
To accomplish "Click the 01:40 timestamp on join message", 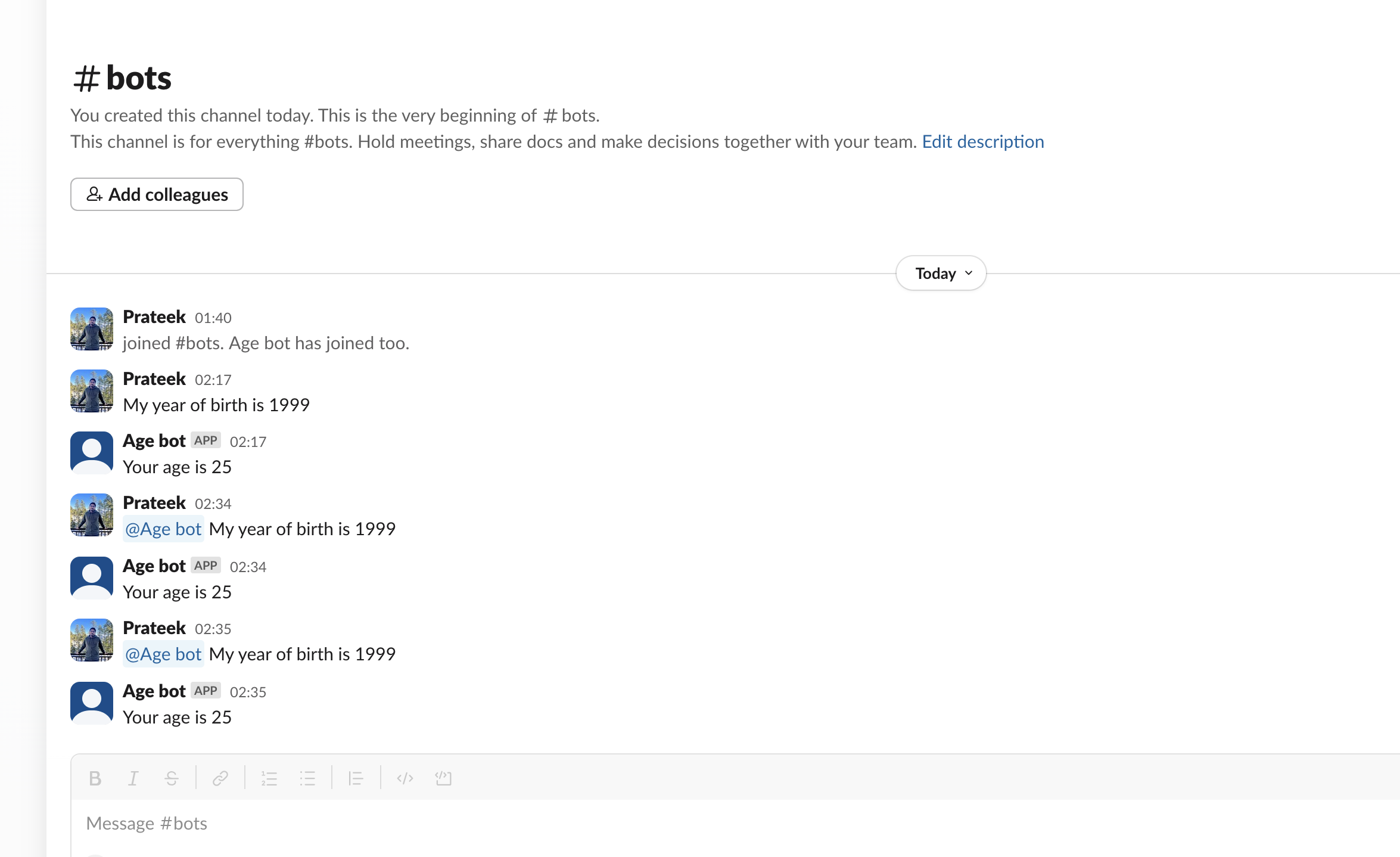I will point(213,318).
